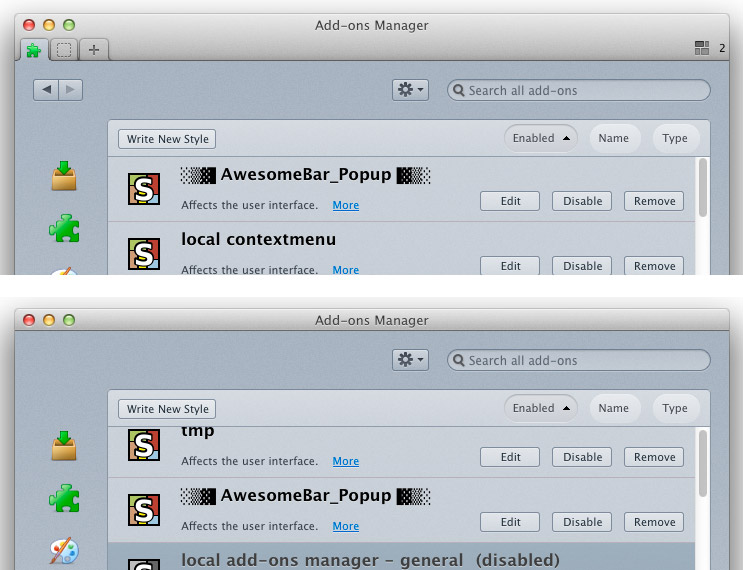Click the scrollbar thumb in top window list
Viewport: 743px width, 570px height.
(x=703, y=188)
